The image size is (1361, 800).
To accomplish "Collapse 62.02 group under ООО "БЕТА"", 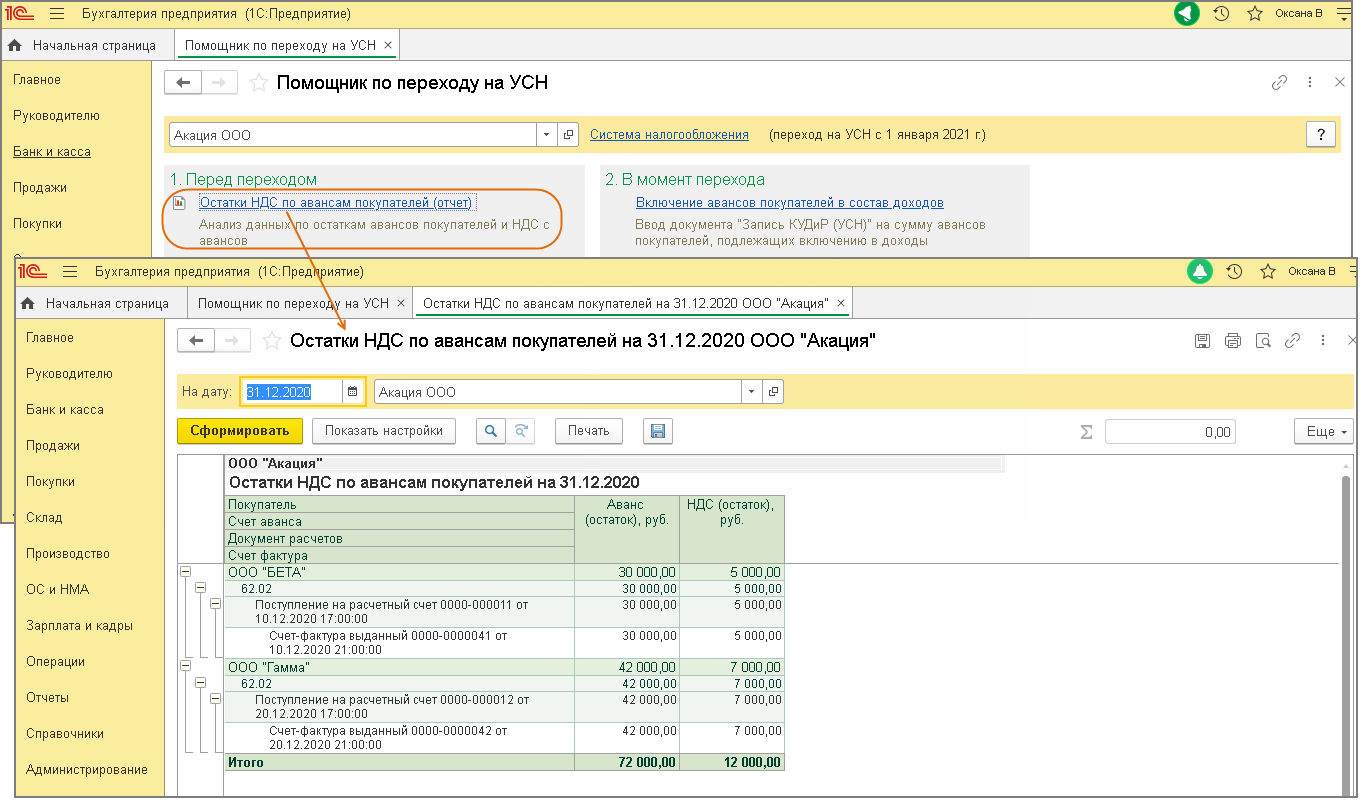I will pos(200,588).
